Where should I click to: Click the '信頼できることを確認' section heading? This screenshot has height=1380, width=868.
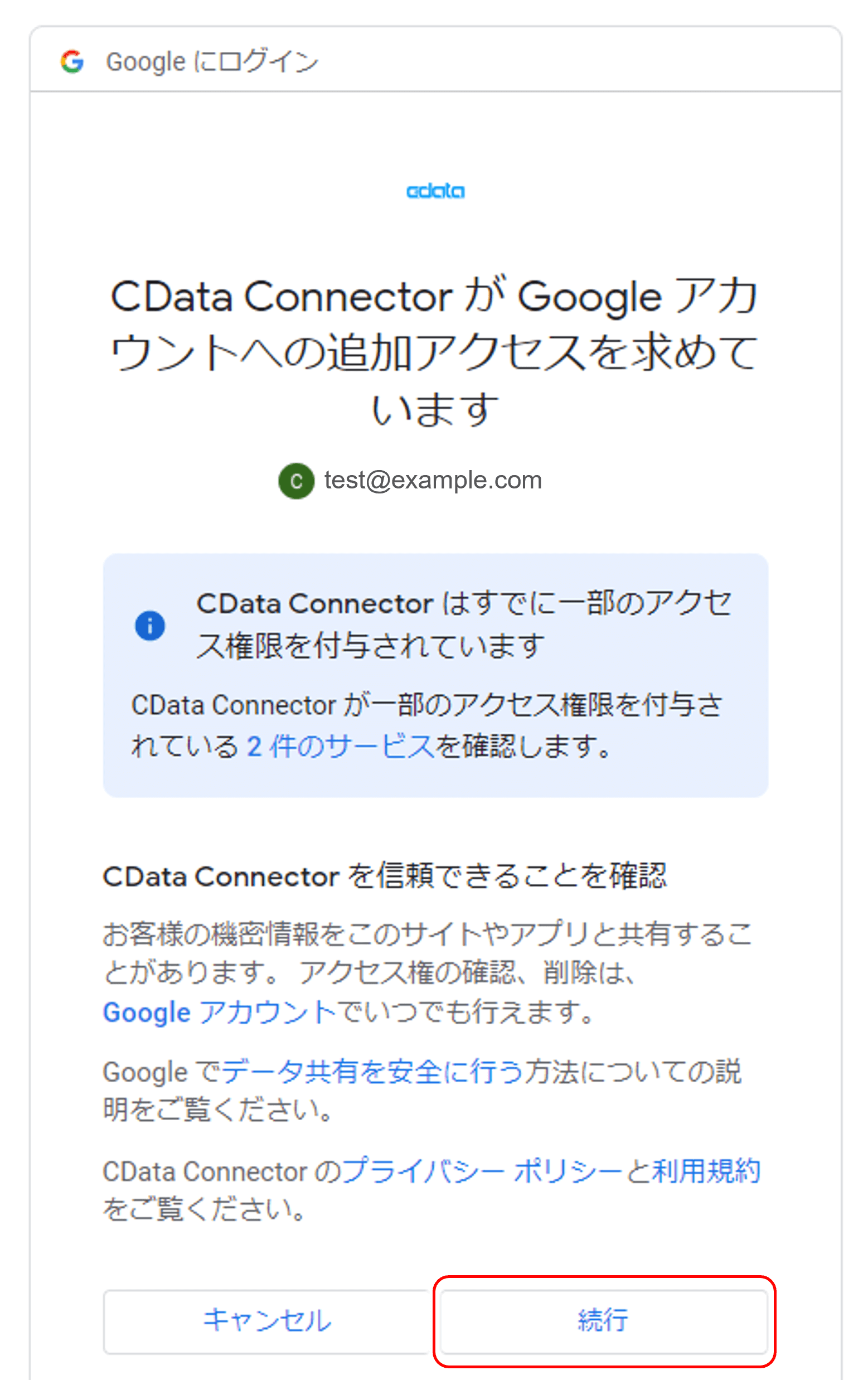tap(385, 877)
